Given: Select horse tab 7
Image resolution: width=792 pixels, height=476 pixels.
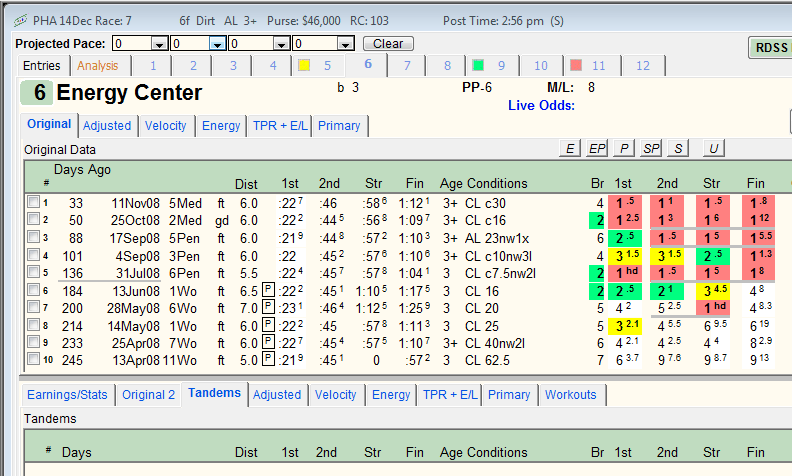Looking at the screenshot, I should (x=407, y=66).
